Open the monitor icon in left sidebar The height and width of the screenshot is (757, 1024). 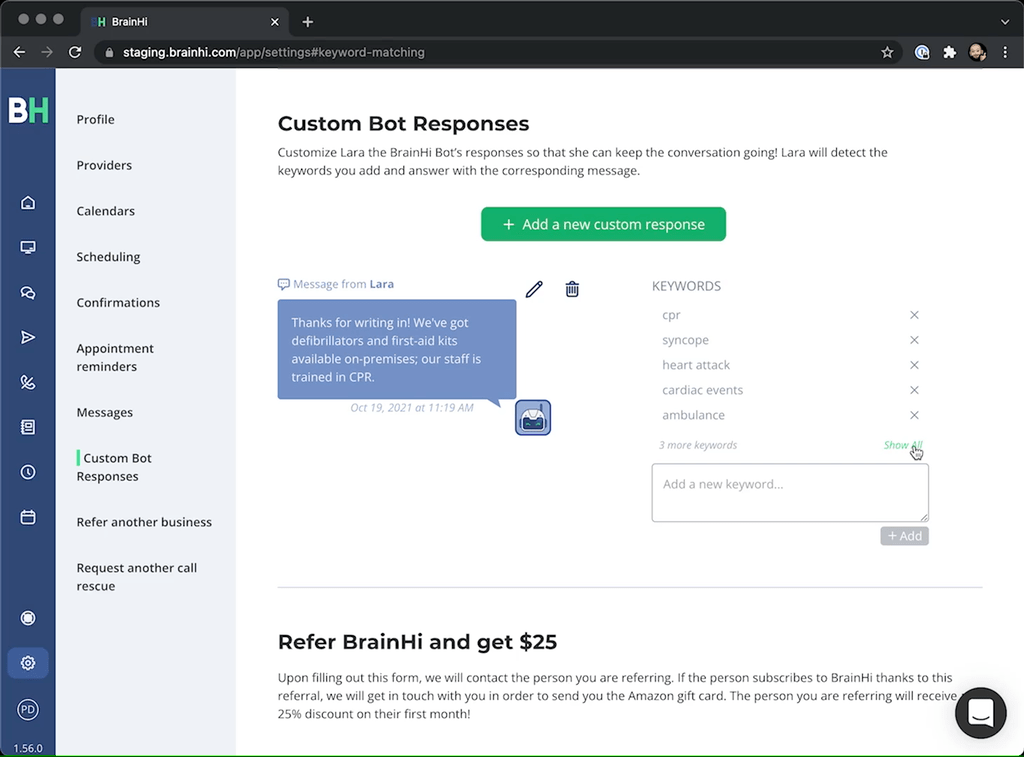(27, 248)
